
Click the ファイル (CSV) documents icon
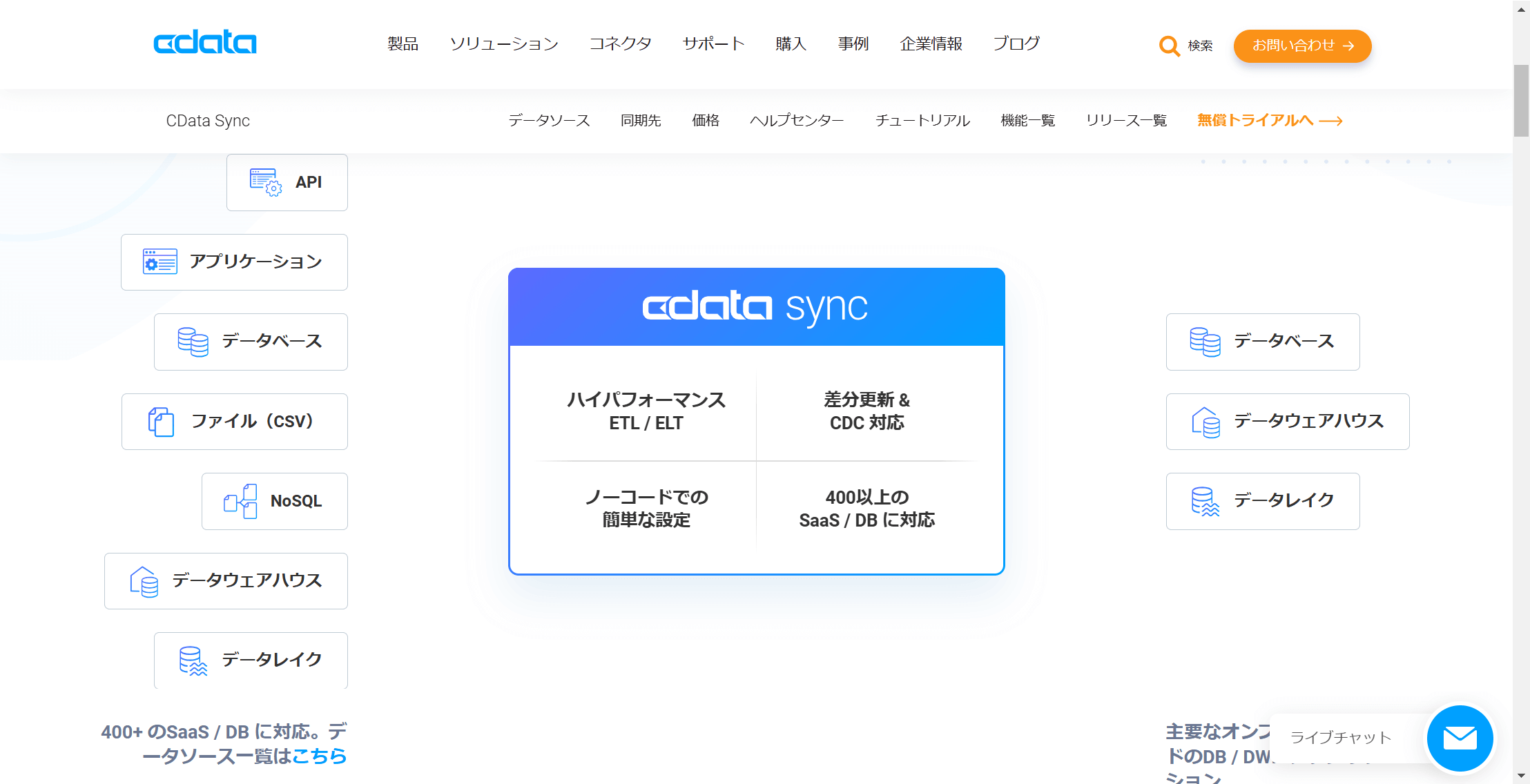coord(161,421)
